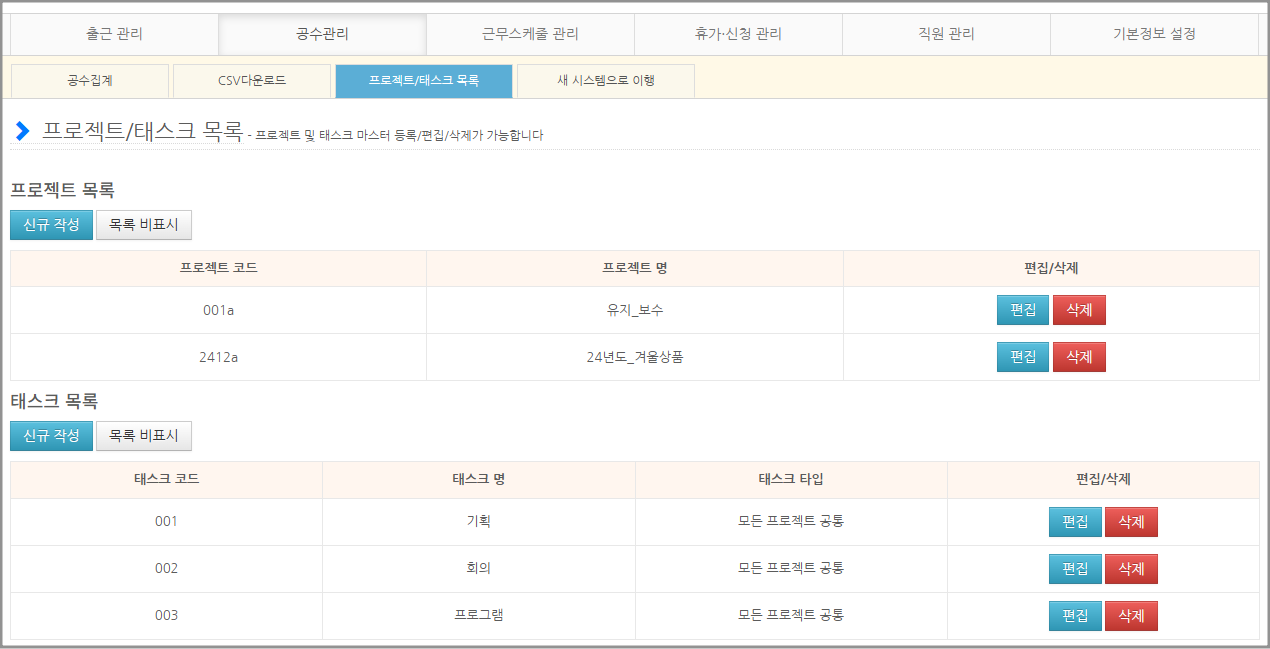Edit task 003 프로그램
This screenshot has height=649, width=1270.
(1074, 616)
